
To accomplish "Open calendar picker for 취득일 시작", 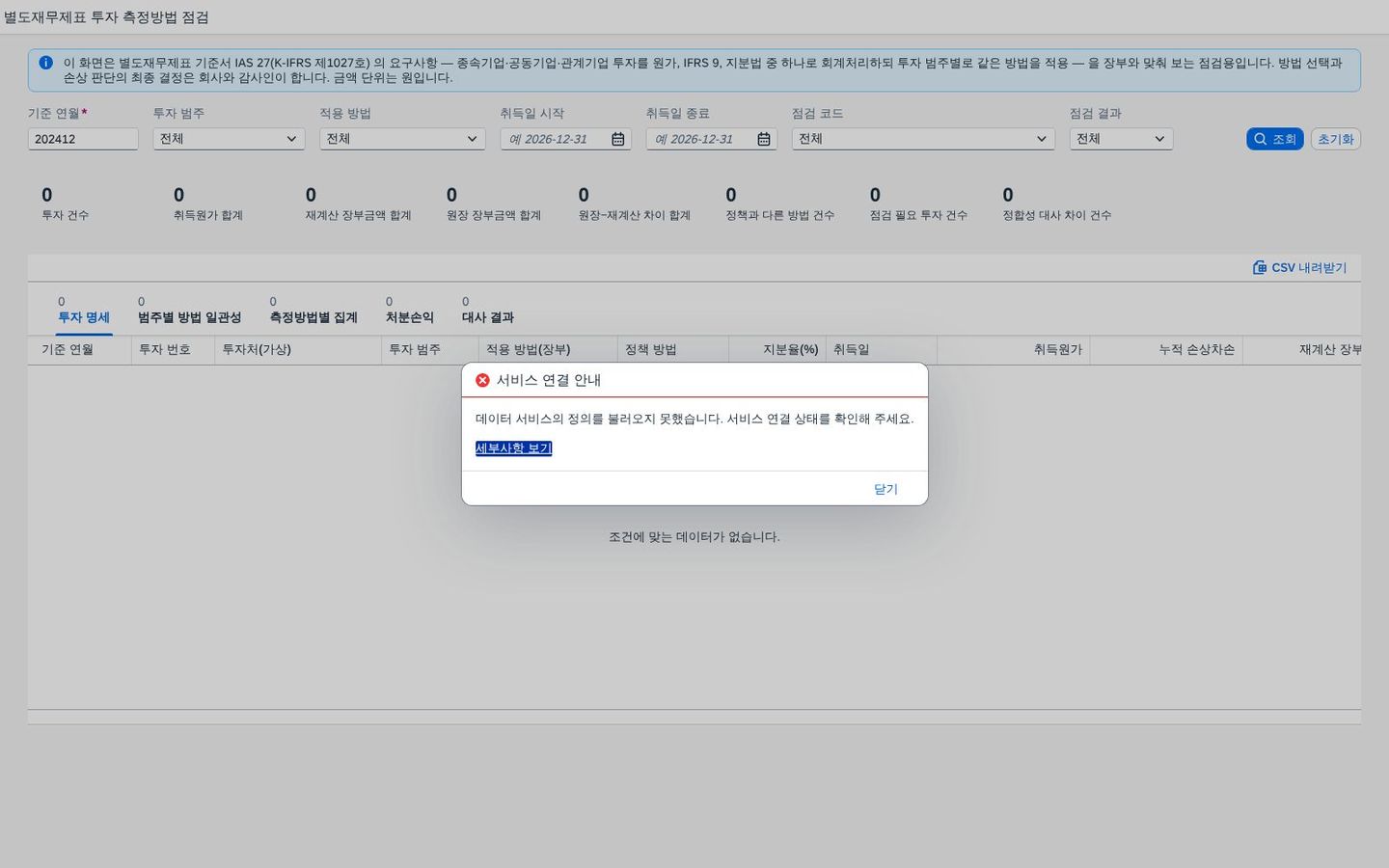I will (618, 139).
